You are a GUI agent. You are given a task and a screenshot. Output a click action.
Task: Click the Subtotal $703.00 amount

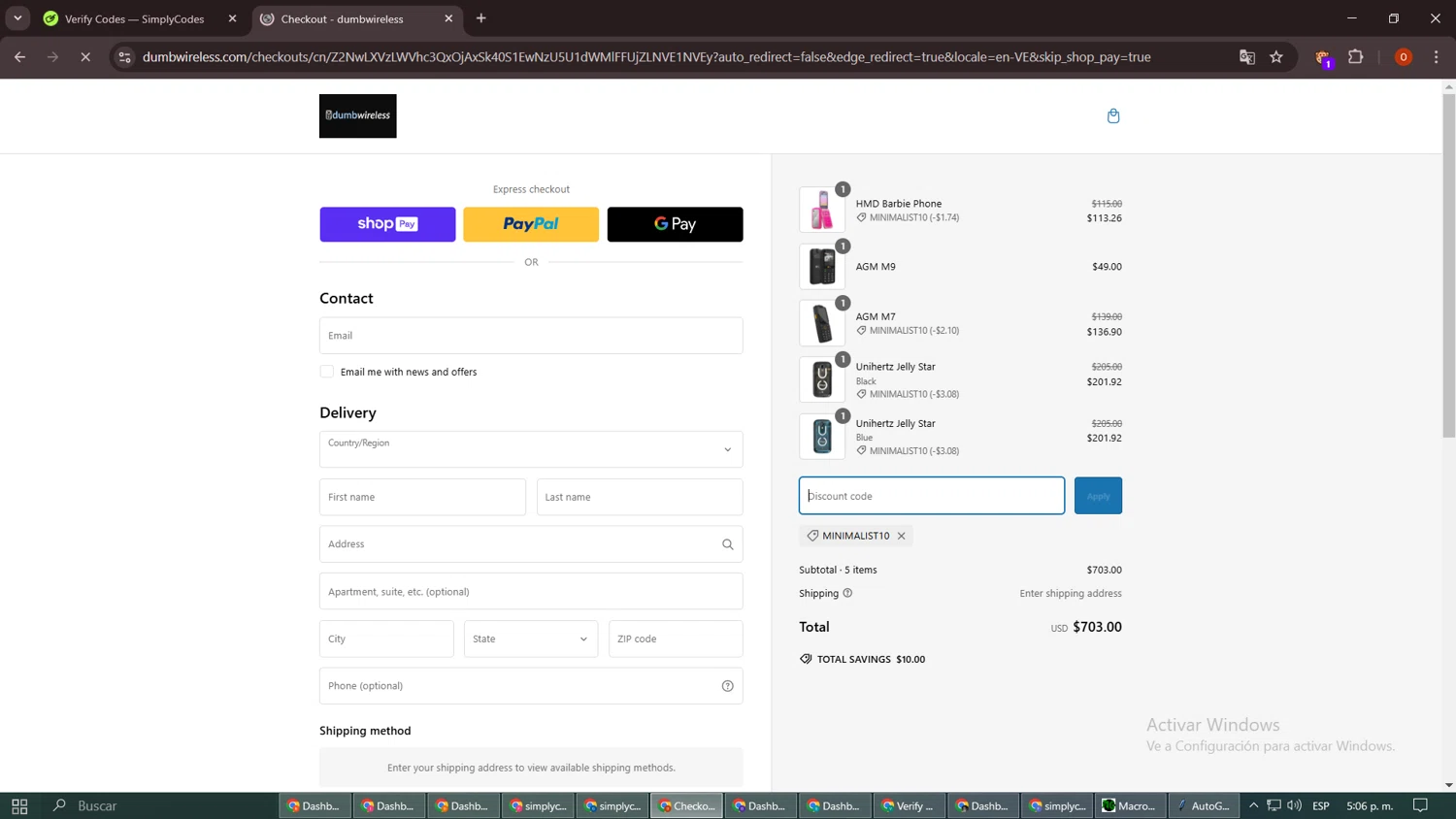click(1104, 570)
